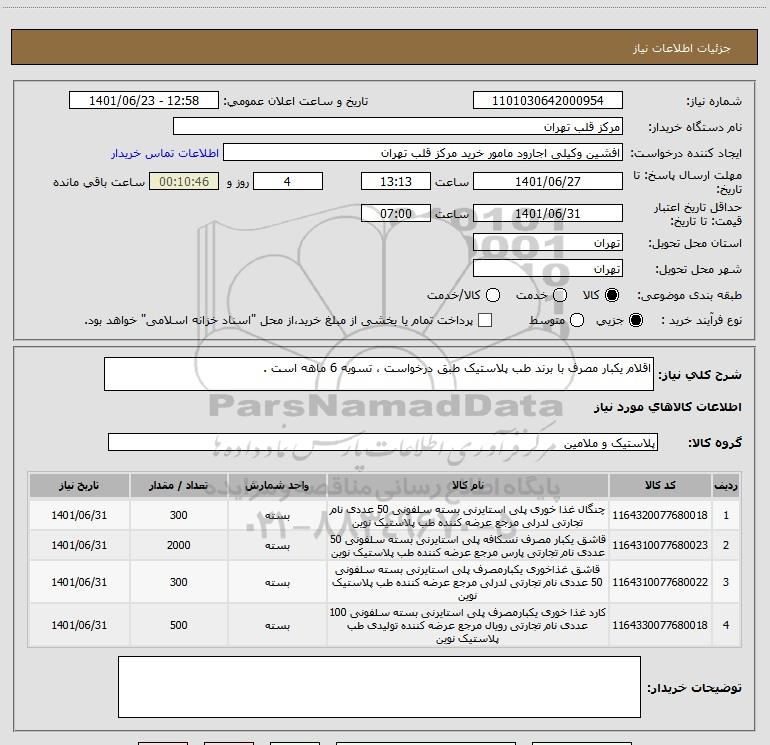
Task: Click the ردیف column header
Action: (x=726, y=486)
